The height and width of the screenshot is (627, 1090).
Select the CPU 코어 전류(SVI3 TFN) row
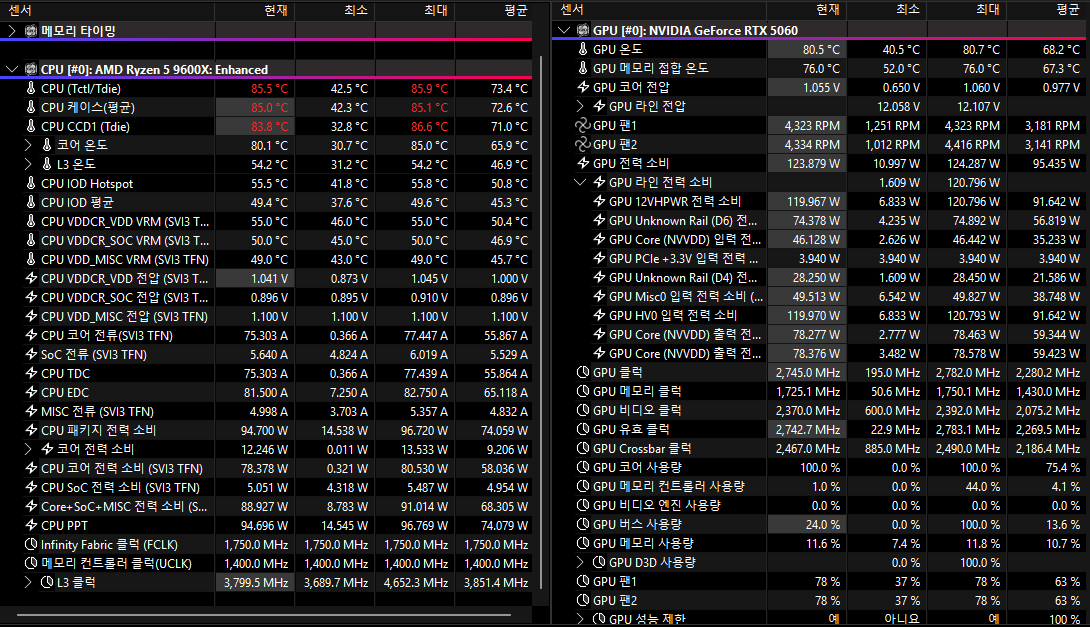click(x=266, y=335)
